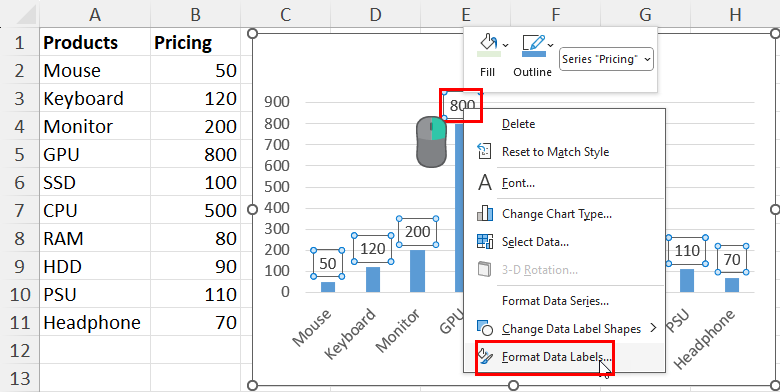Select the RAM cell in column A
The image size is (780, 392).
(95, 239)
